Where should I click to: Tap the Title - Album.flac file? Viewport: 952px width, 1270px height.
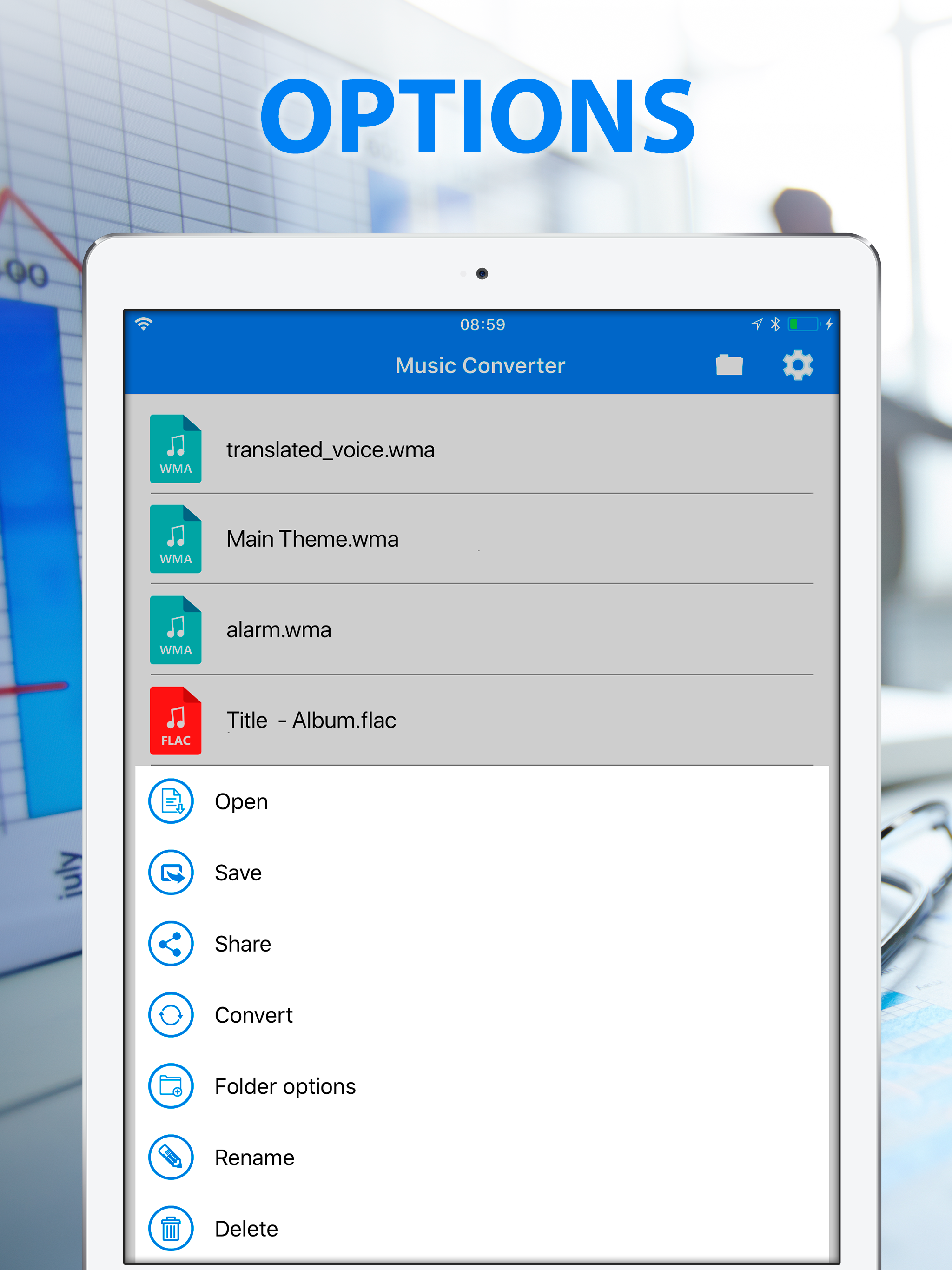click(311, 720)
